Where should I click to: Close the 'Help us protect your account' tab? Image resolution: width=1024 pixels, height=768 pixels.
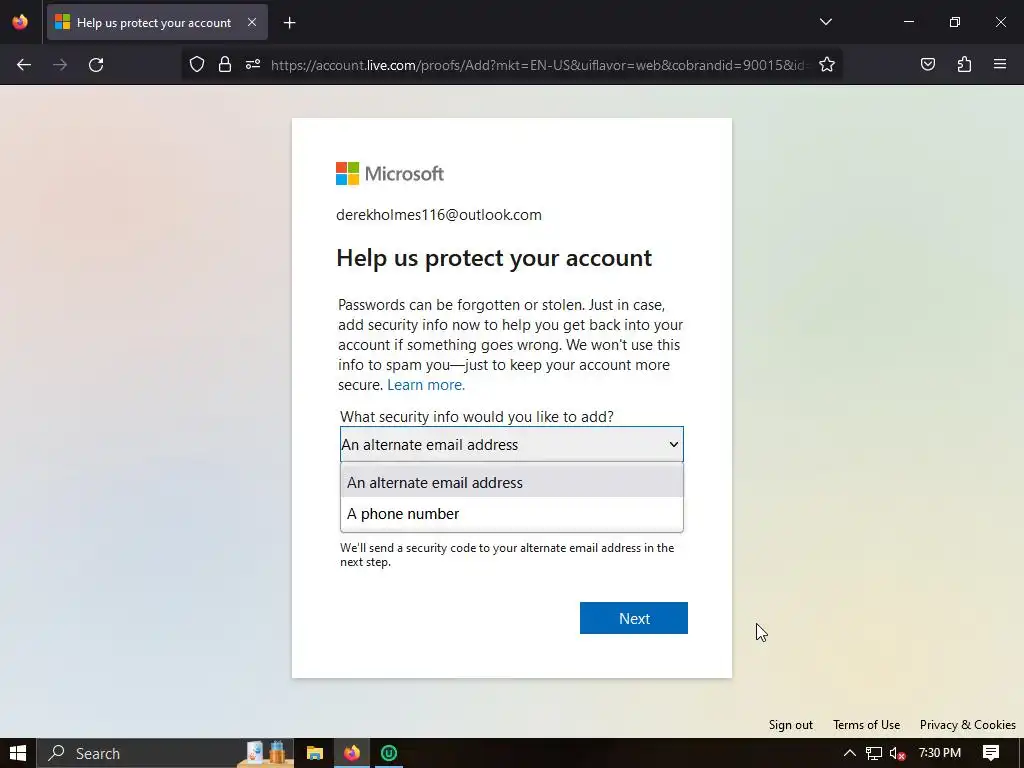252,22
